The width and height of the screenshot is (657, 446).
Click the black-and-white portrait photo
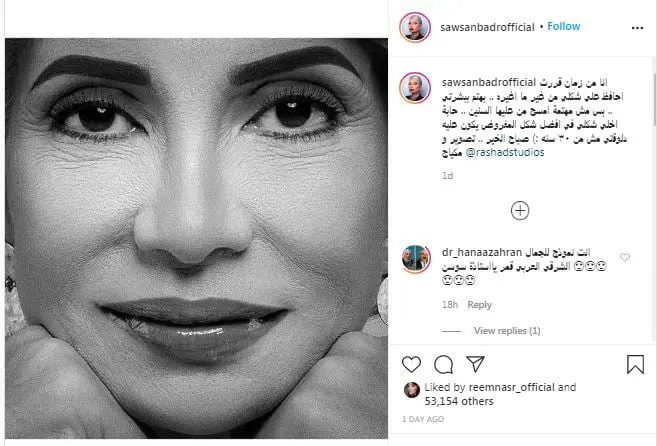click(x=196, y=238)
